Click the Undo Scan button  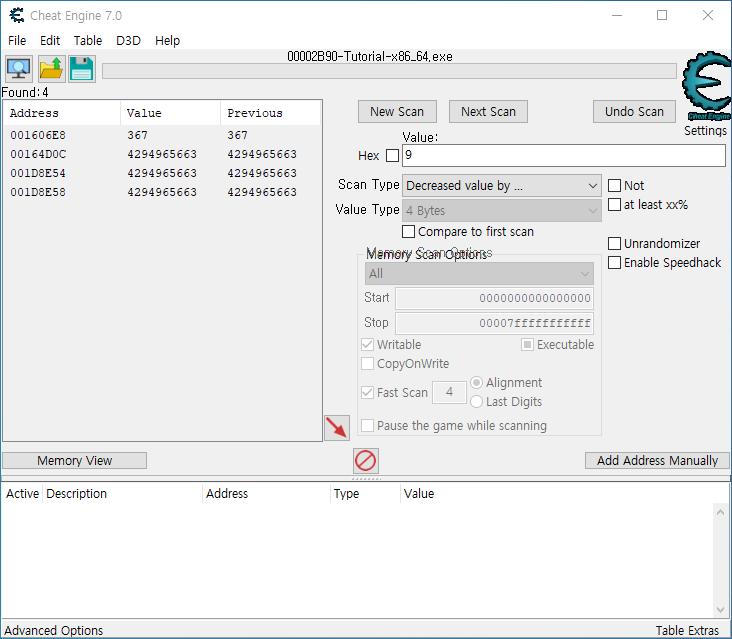tap(634, 112)
